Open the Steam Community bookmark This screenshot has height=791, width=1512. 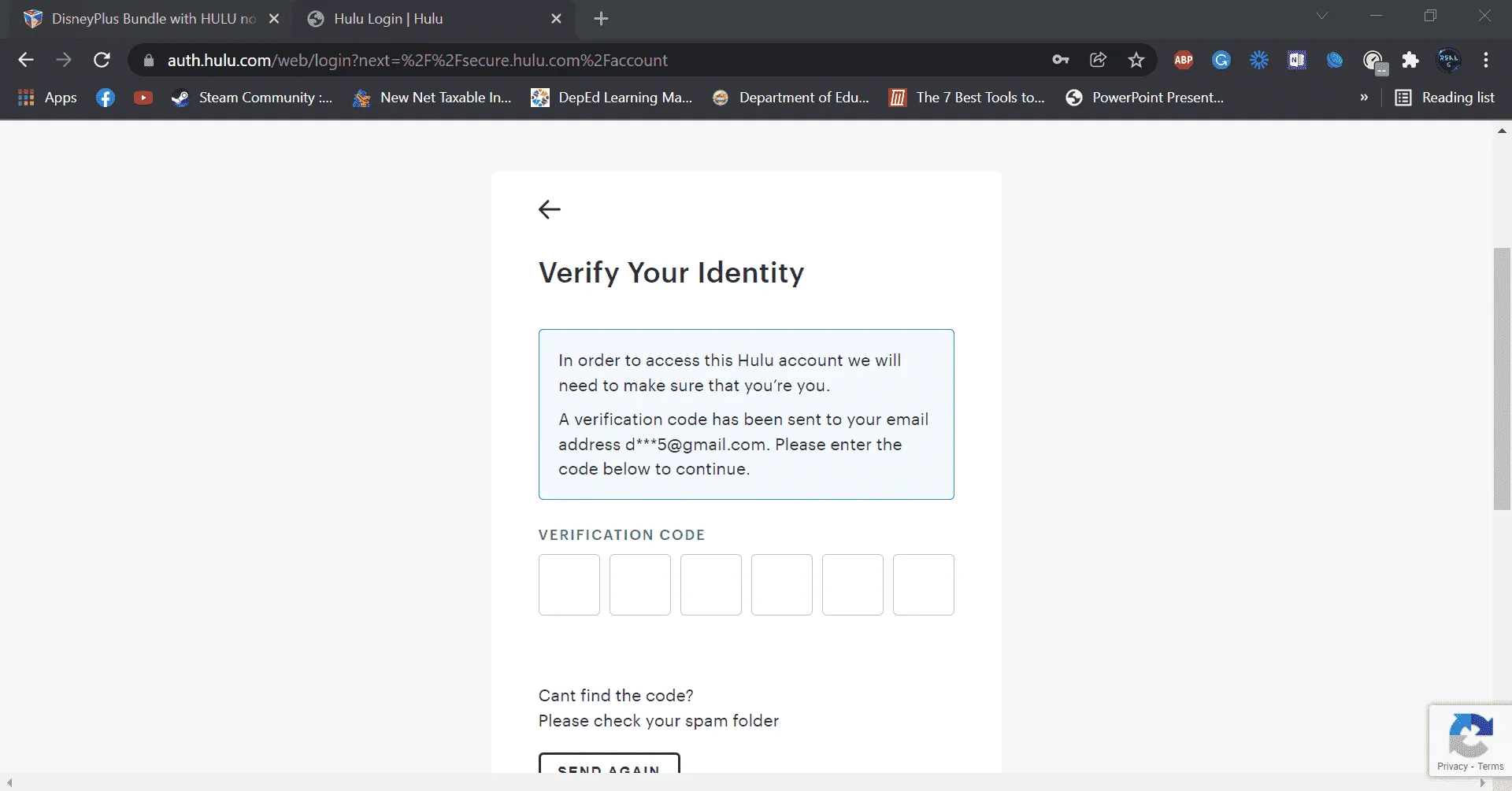[252, 98]
